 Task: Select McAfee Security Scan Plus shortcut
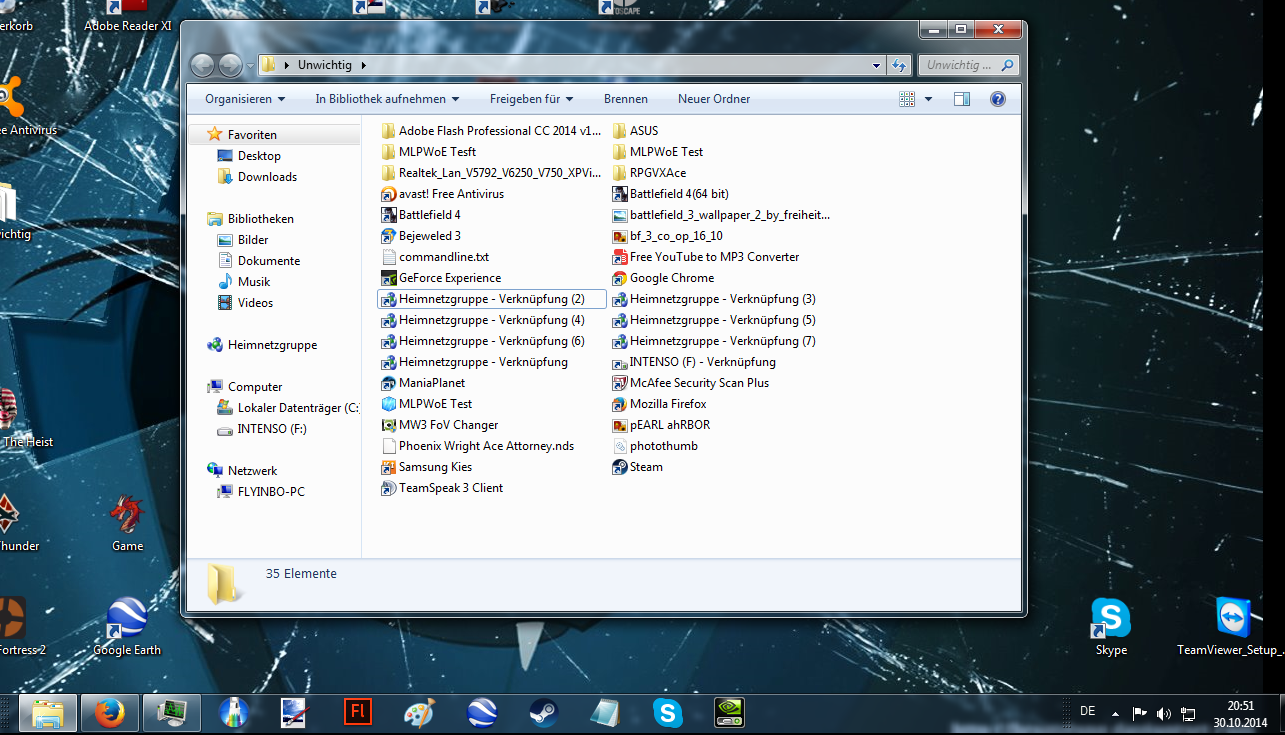pos(692,383)
